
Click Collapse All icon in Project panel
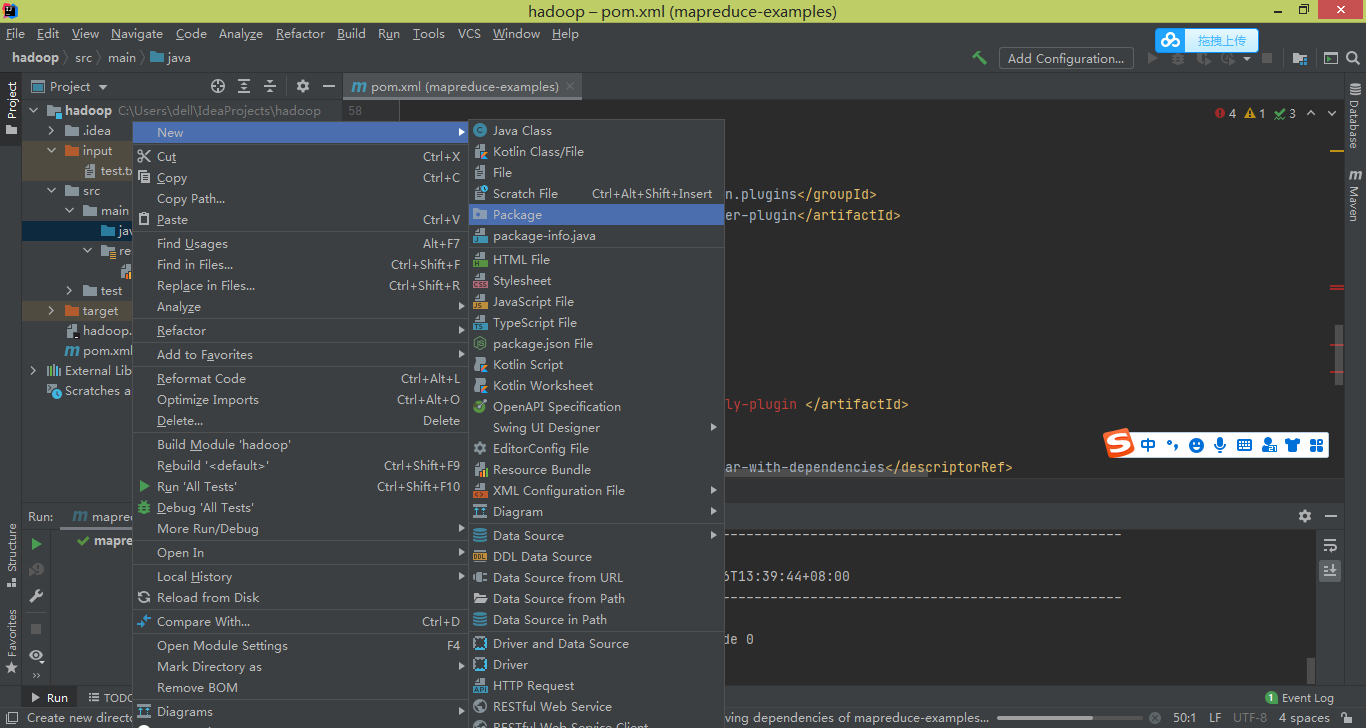[x=270, y=86]
